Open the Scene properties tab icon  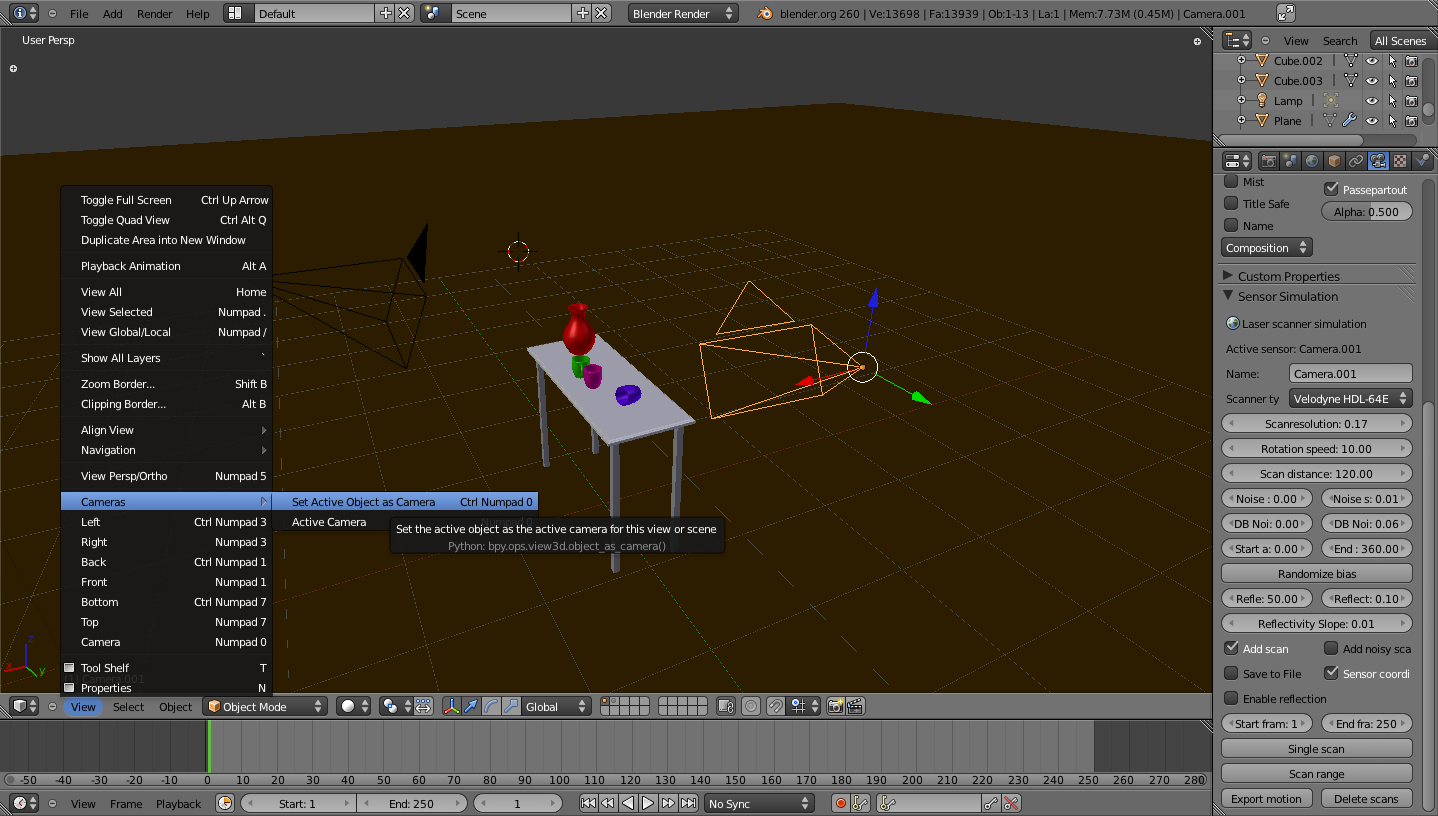point(1290,161)
